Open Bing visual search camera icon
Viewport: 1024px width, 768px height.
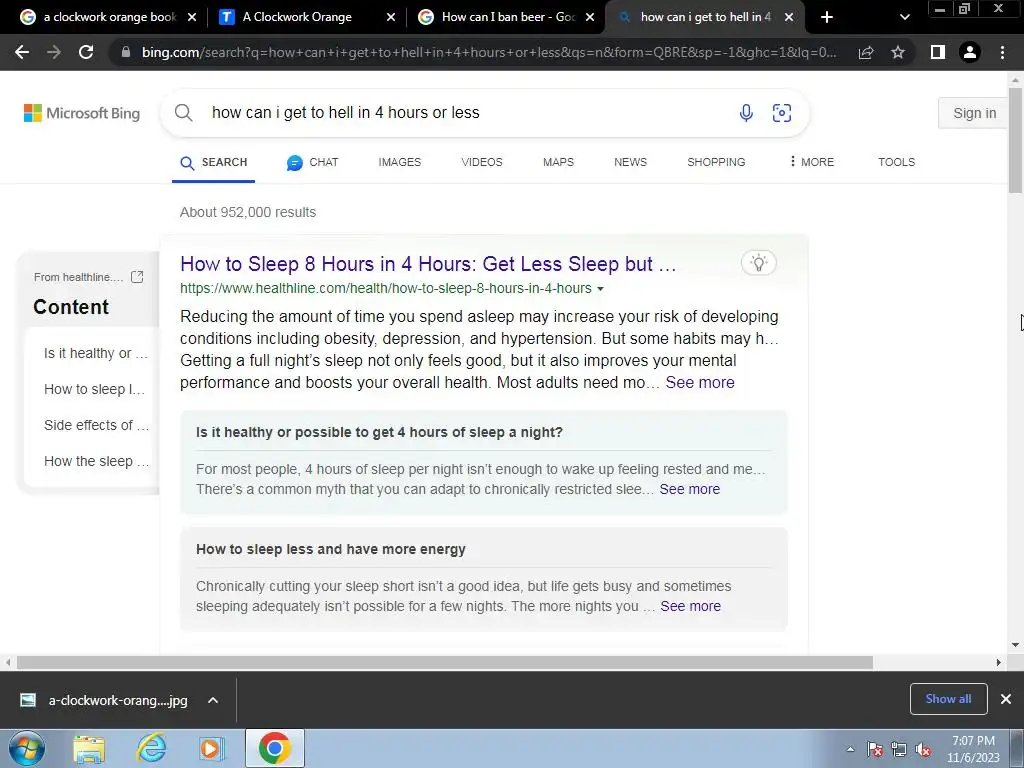coord(782,113)
